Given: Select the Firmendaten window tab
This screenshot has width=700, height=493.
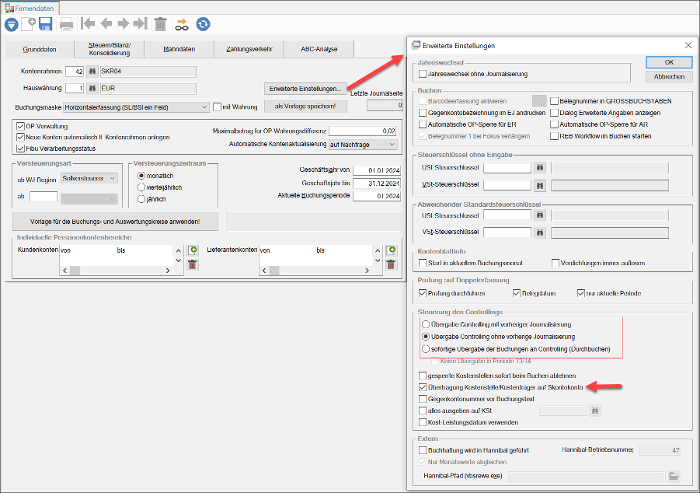Looking at the screenshot, I should click(x=29, y=8).
